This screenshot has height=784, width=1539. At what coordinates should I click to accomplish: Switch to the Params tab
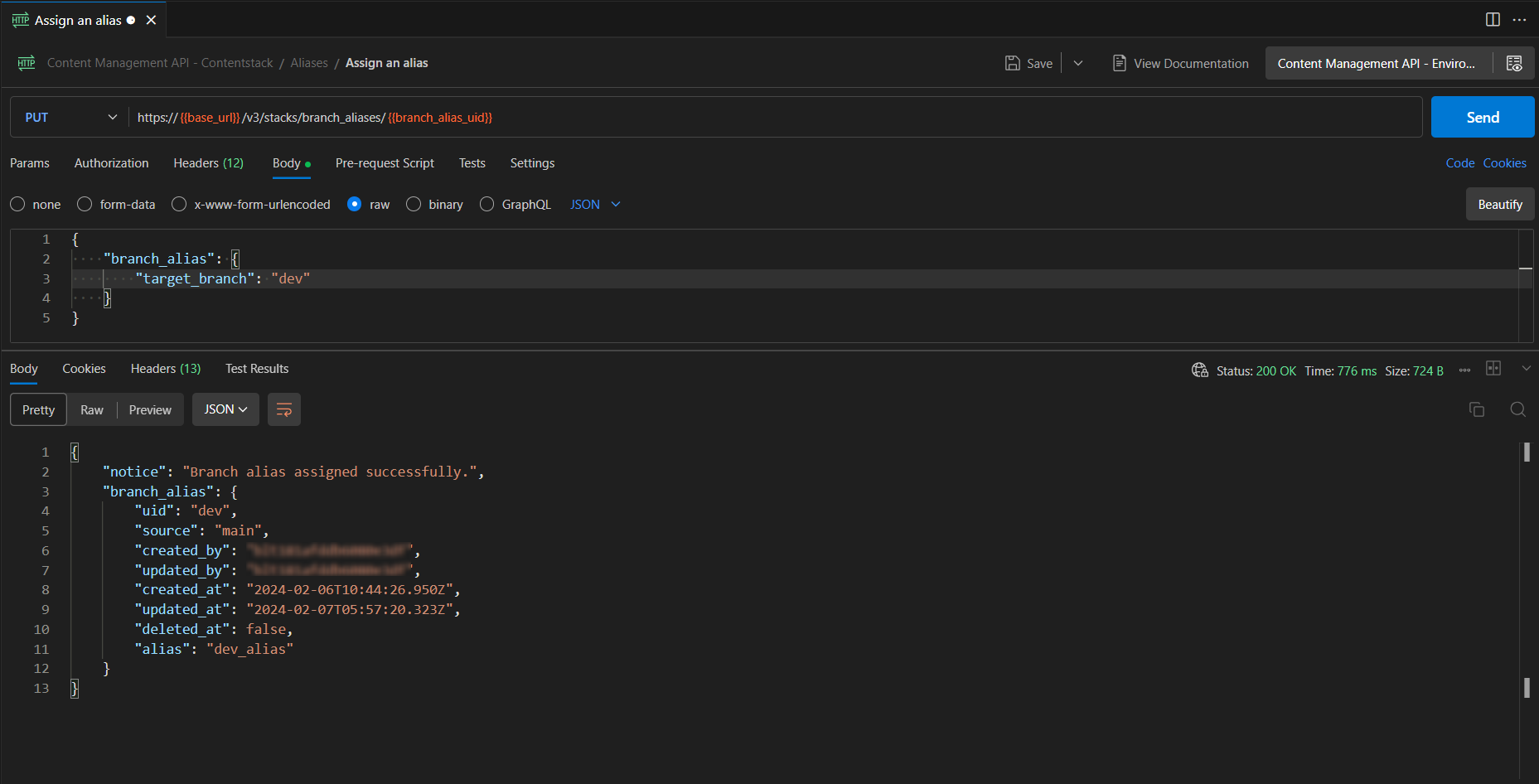(x=30, y=163)
